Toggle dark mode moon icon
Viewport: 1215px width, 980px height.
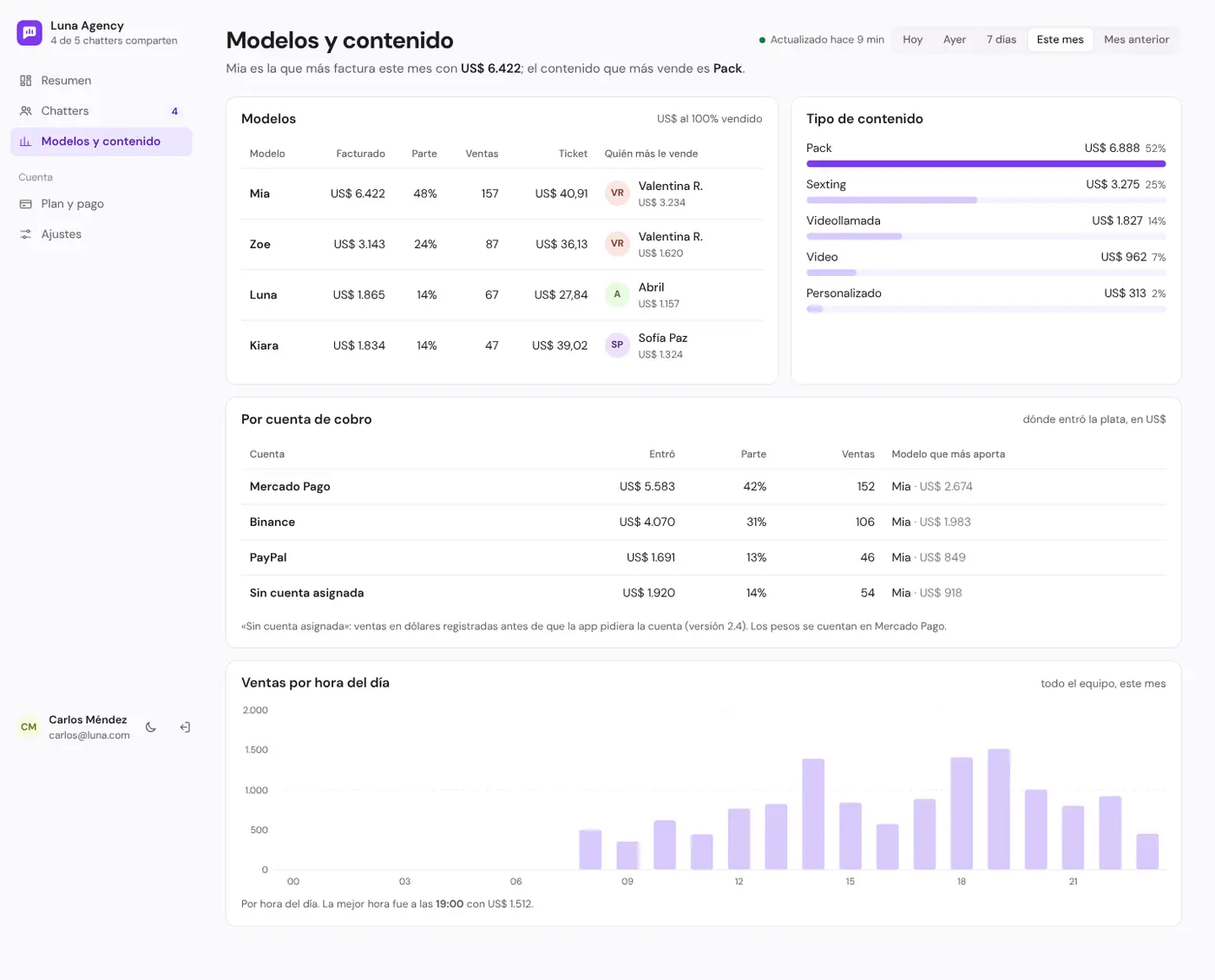[151, 727]
